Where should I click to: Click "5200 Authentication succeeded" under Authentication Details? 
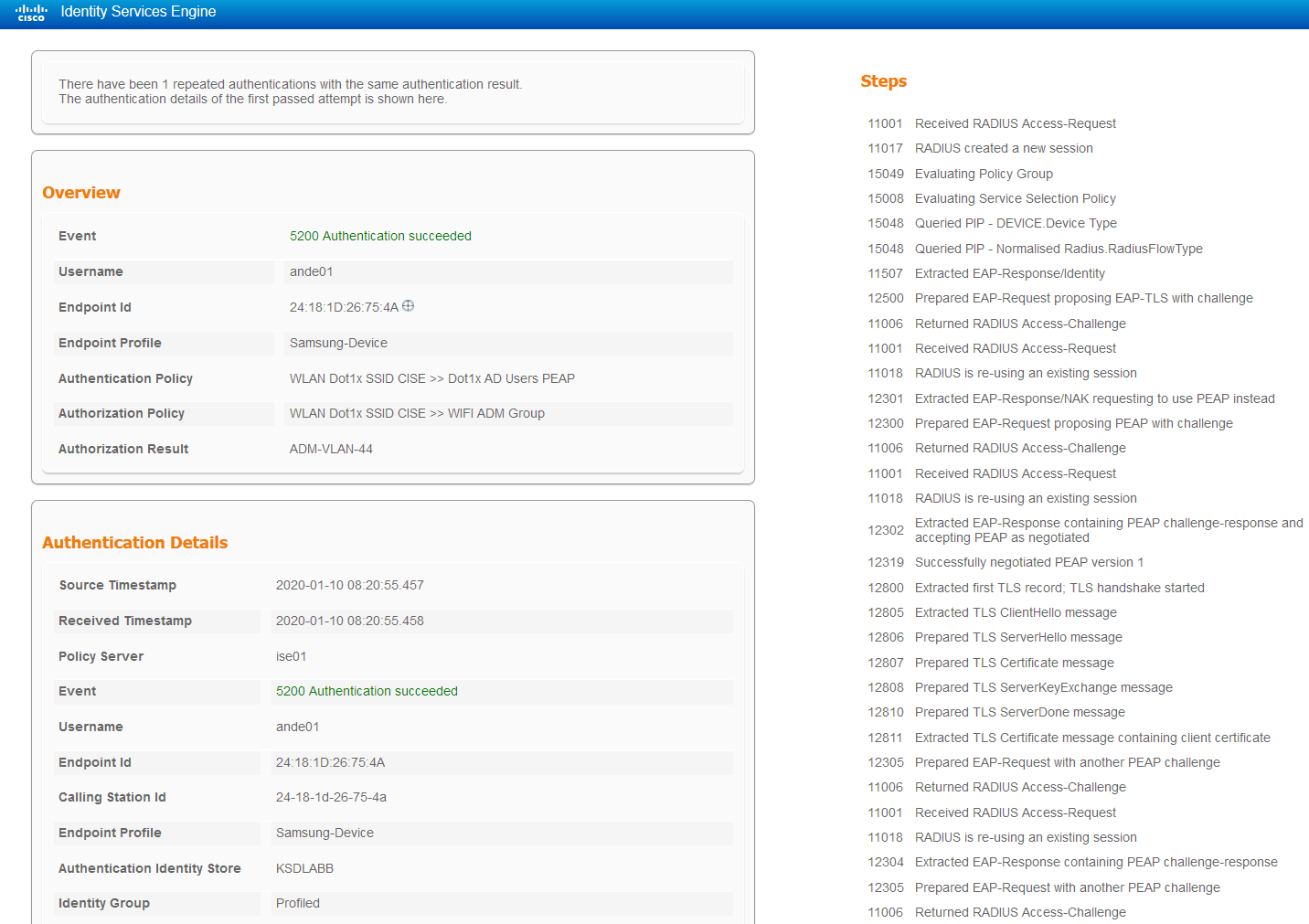(x=367, y=691)
